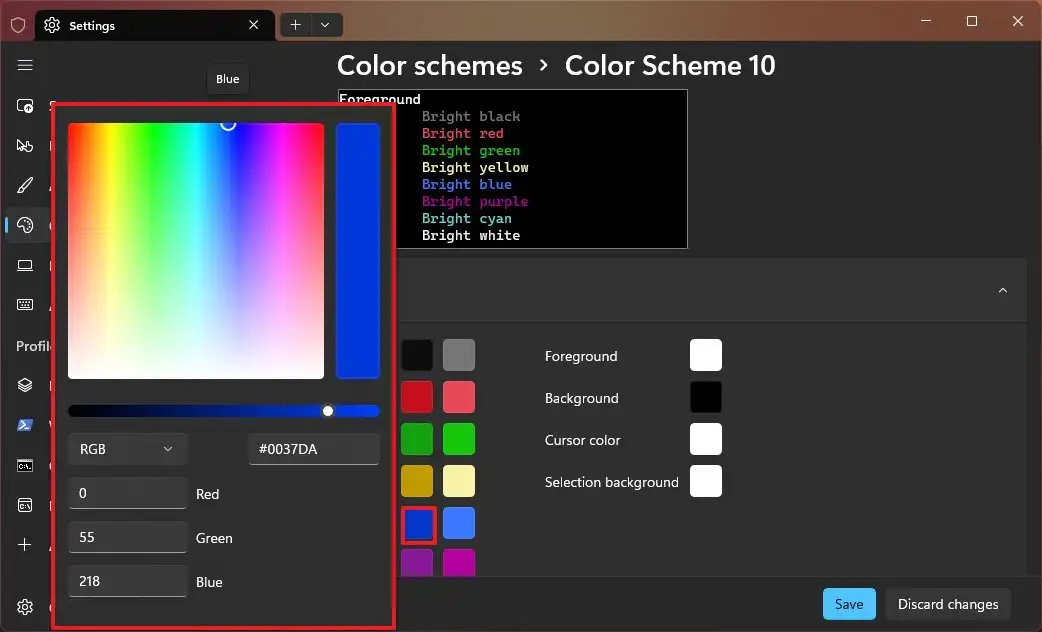The image size is (1042, 632).
Task: Collapse the color scheme panel with the chevron
Action: [x=1002, y=290]
